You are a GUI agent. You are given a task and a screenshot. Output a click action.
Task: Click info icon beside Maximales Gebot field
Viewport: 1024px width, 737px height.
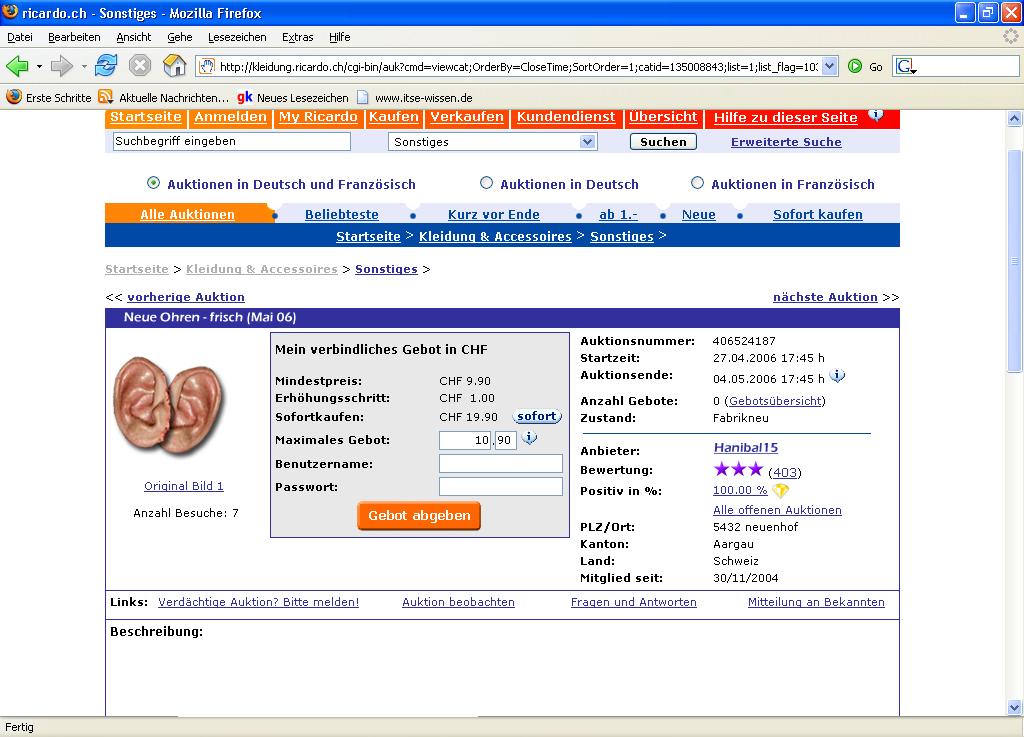tap(530, 439)
